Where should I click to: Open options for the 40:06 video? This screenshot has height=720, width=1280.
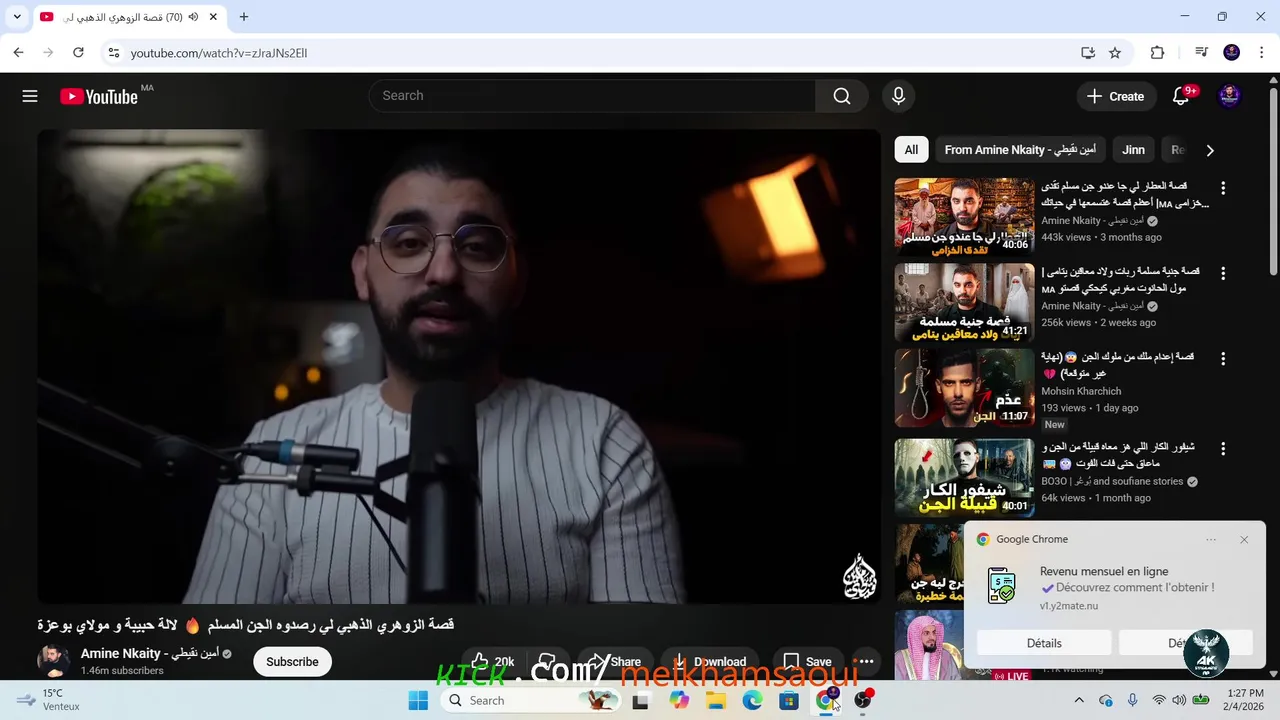1222,188
